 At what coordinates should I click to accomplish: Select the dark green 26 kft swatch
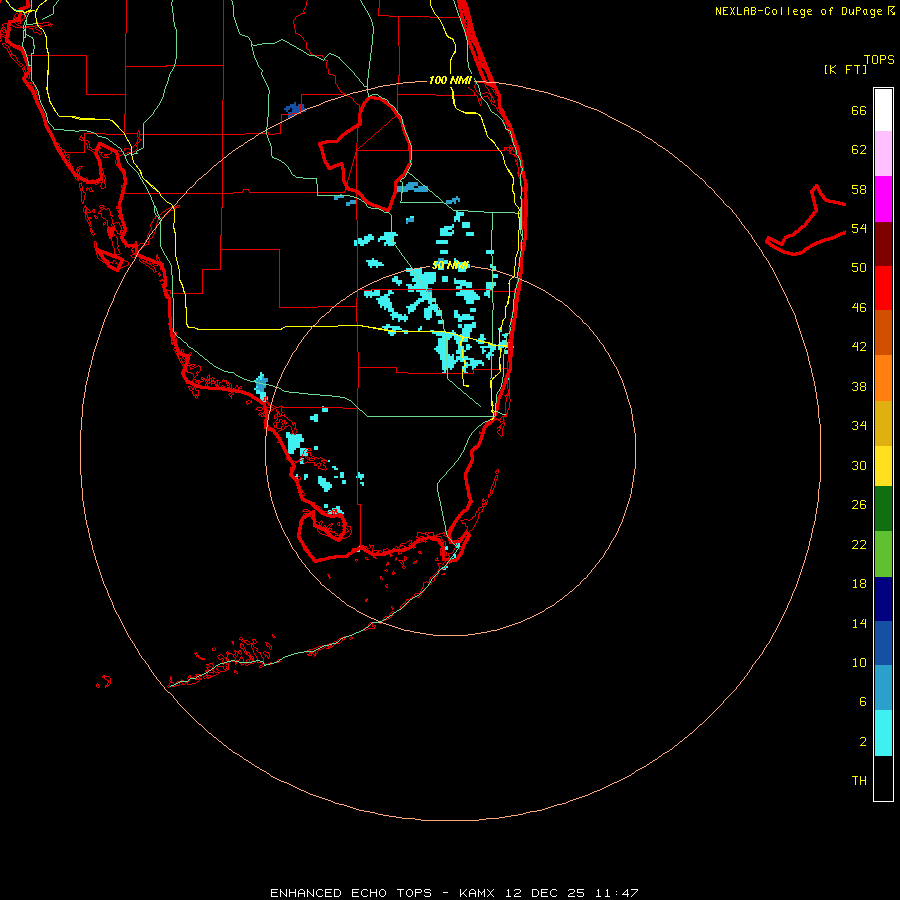click(x=883, y=509)
